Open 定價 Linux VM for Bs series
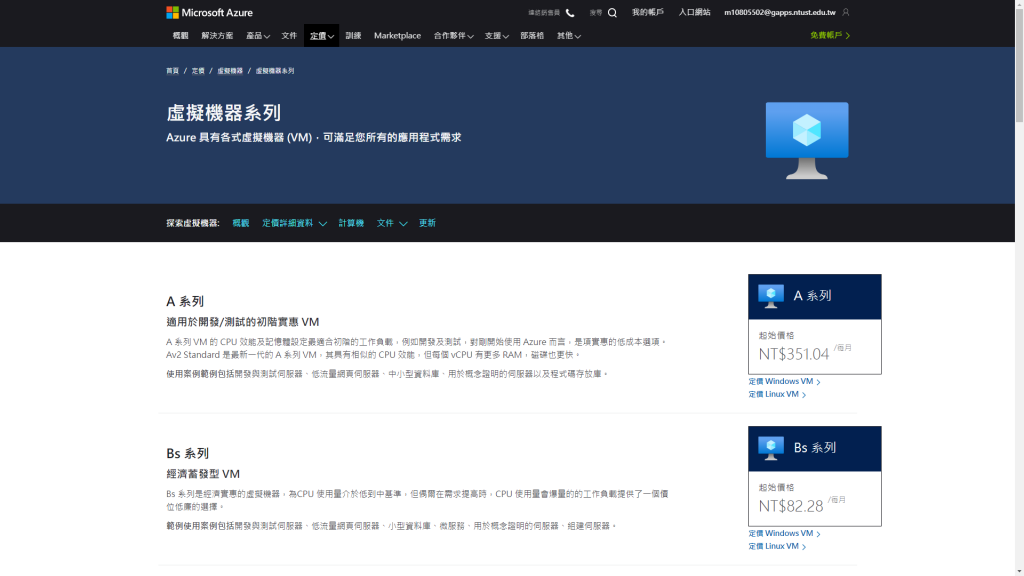1024x576 pixels. click(777, 547)
